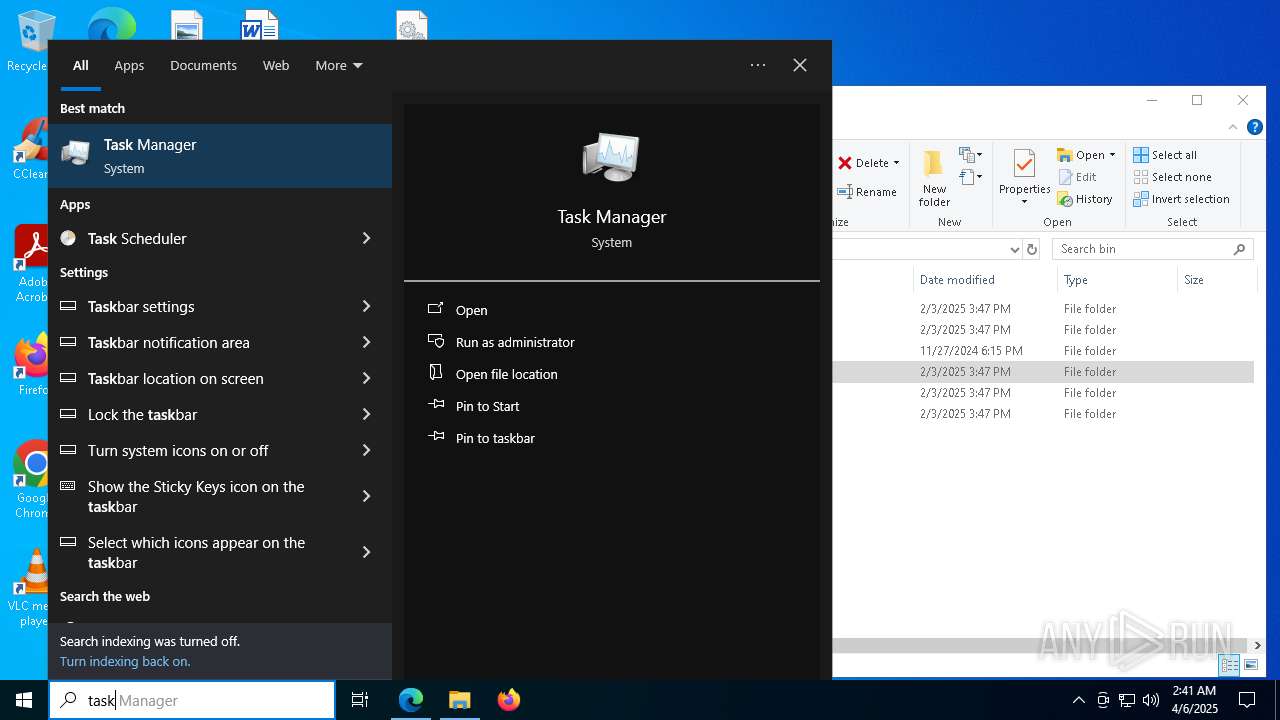Open the Open dropdown arrow in Explorer ribbon
This screenshot has height=720, width=1280.
[1112, 155]
